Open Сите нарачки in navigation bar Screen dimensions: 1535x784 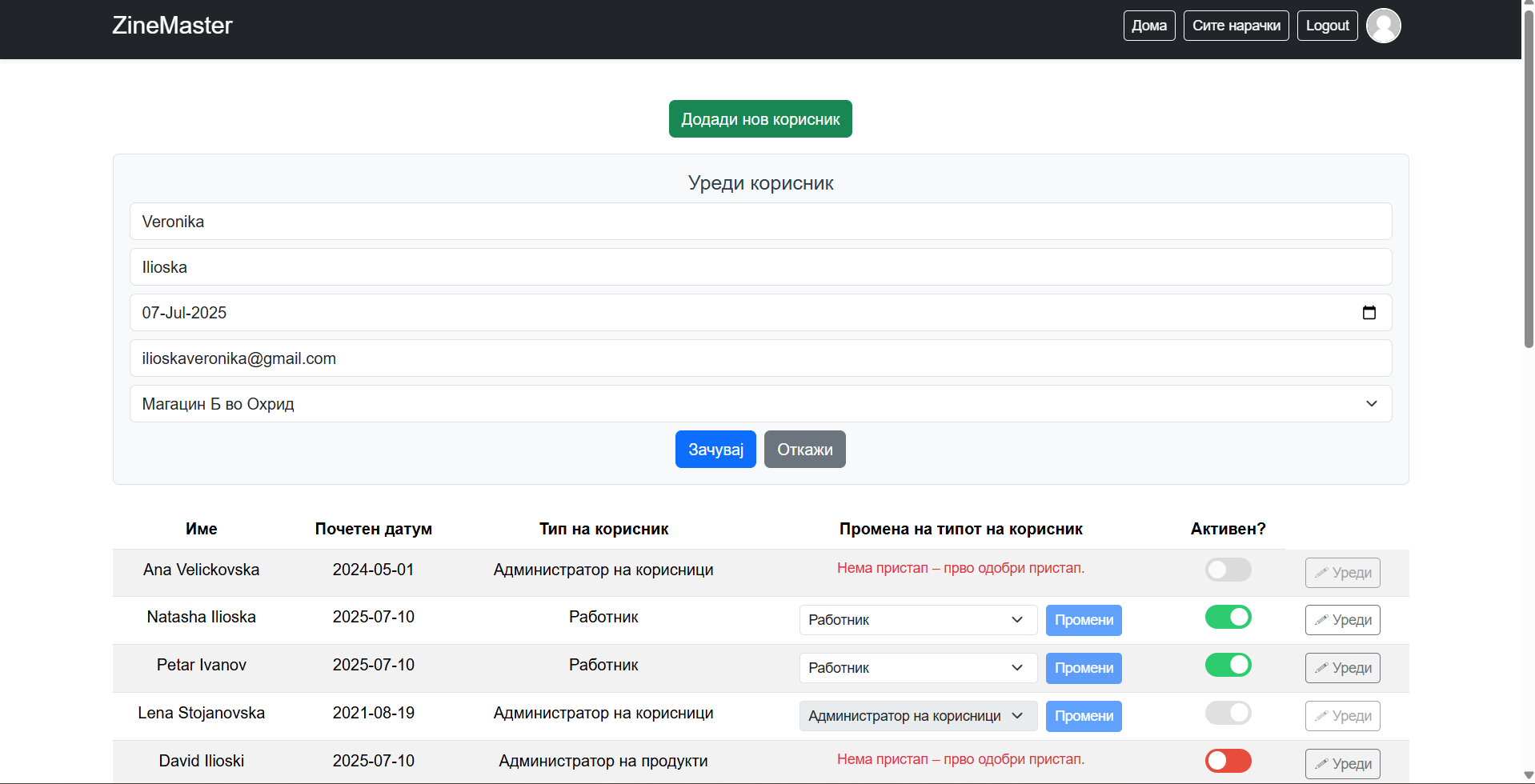pyautogui.click(x=1236, y=26)
